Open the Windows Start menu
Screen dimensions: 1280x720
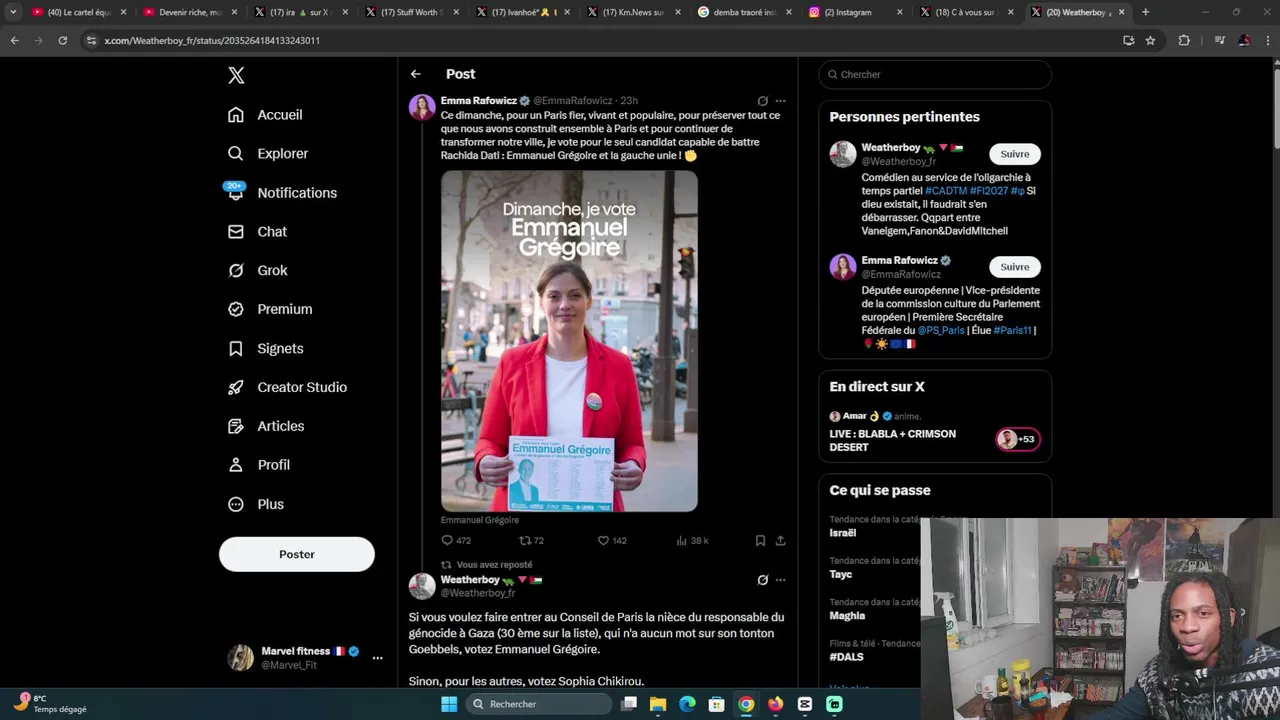click(x=449, y=704)
